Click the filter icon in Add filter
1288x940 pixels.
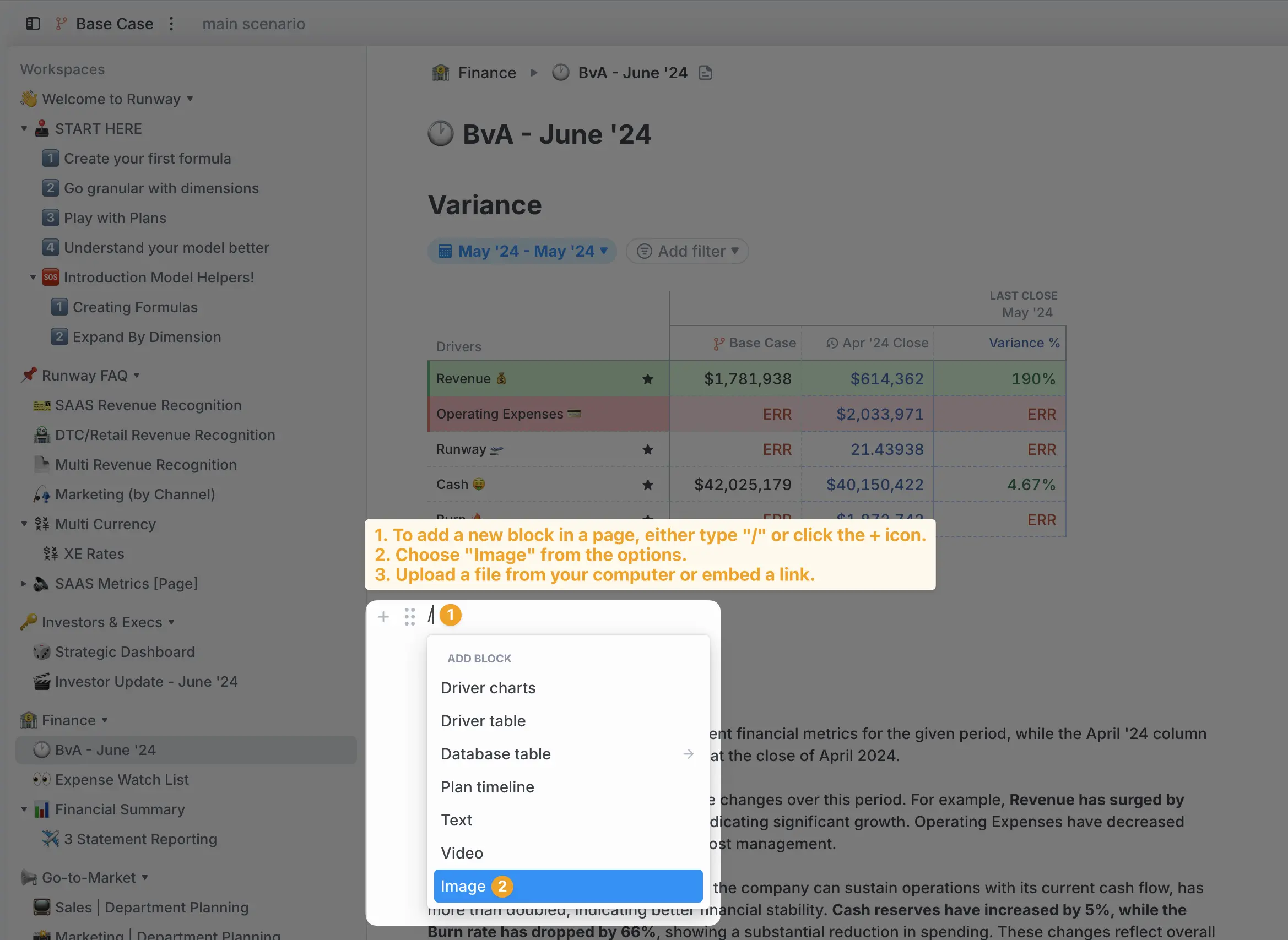[x=643, y=251]
